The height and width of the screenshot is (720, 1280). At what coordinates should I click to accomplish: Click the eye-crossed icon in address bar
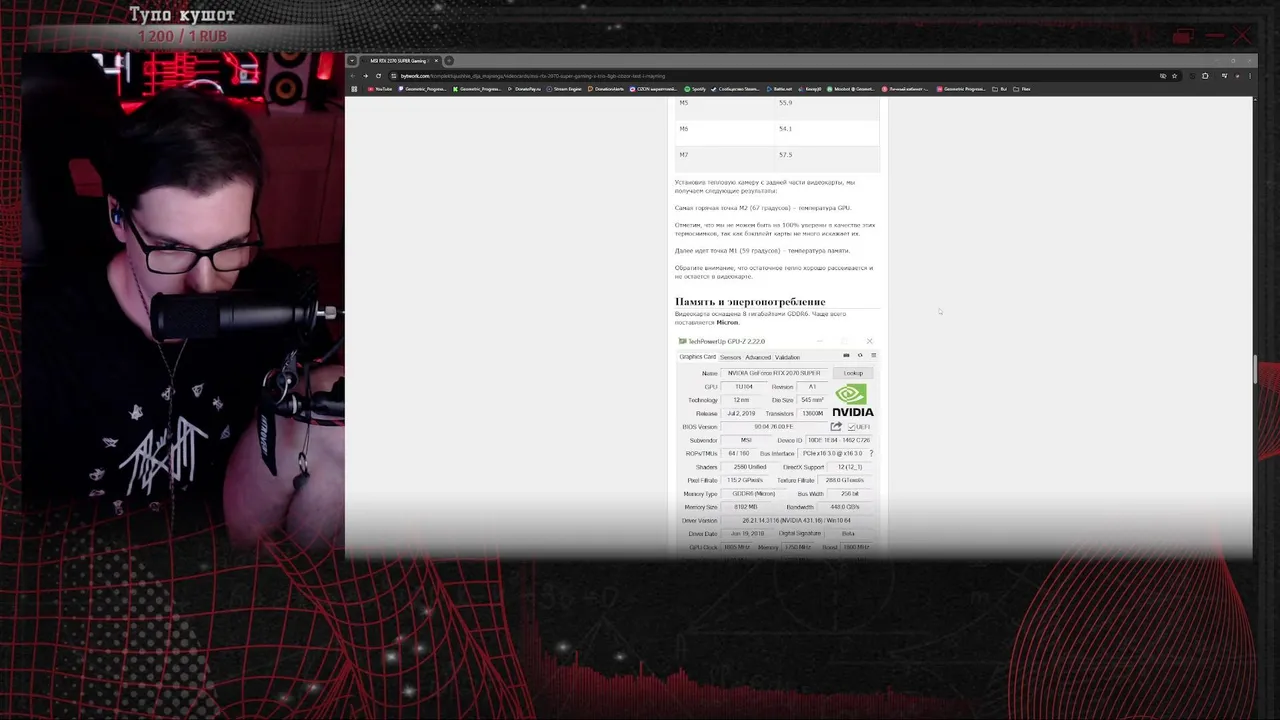[x=1163, y=76]
